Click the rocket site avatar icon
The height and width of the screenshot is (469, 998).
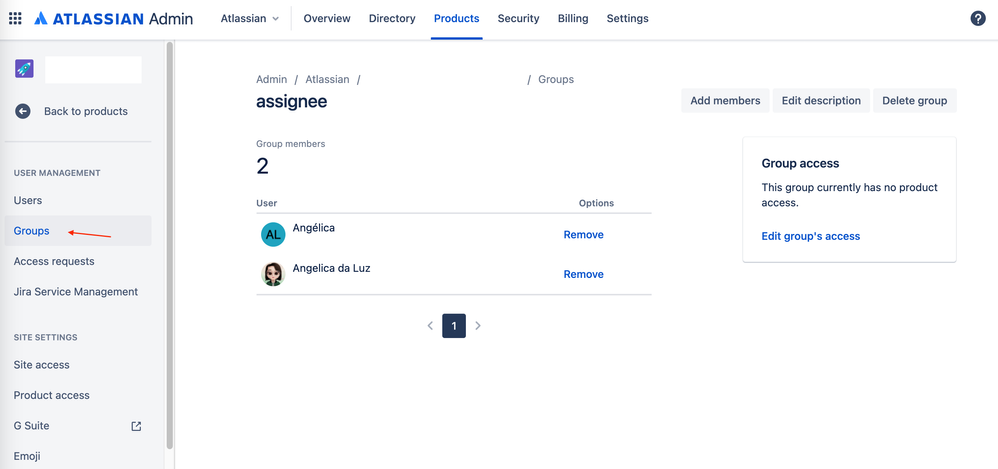(x=24, y=69)
